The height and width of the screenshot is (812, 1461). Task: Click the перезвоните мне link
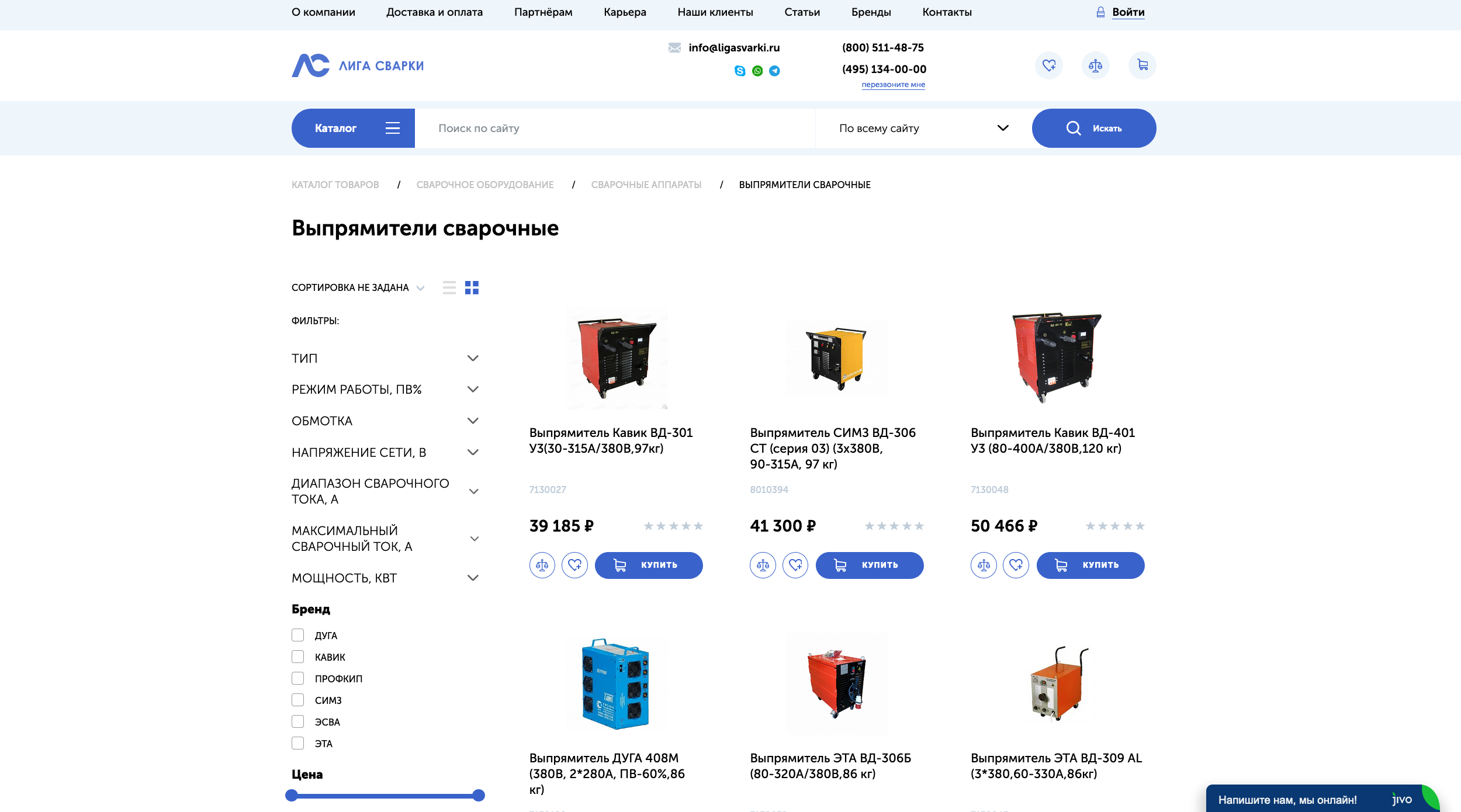pos(893,85)
